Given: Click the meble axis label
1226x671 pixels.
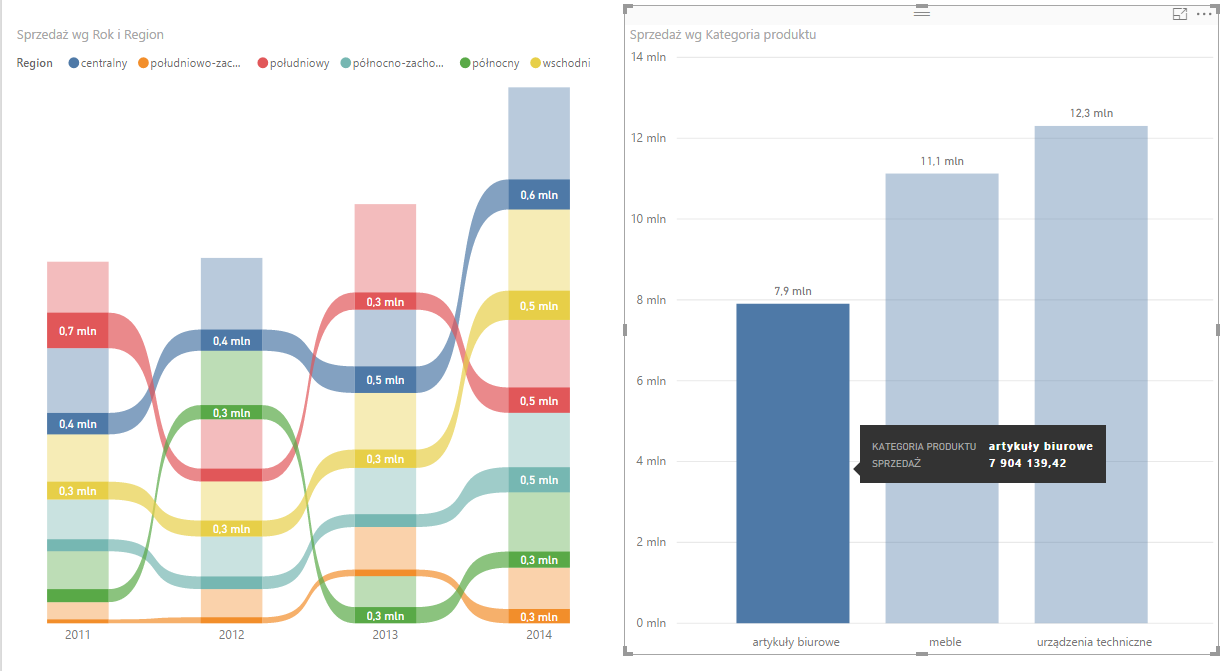Looking at the screenshot, I should 944,642.
